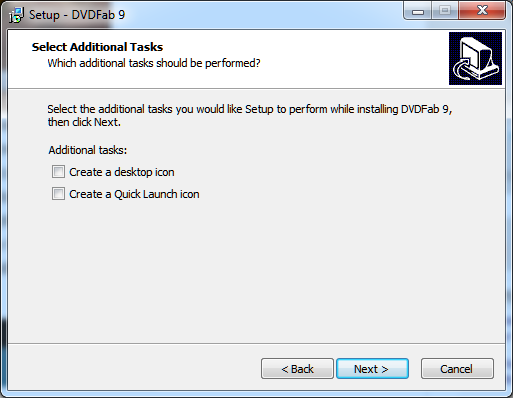Click the 'Create a Quick Launch icon' label text

[134, 194]
